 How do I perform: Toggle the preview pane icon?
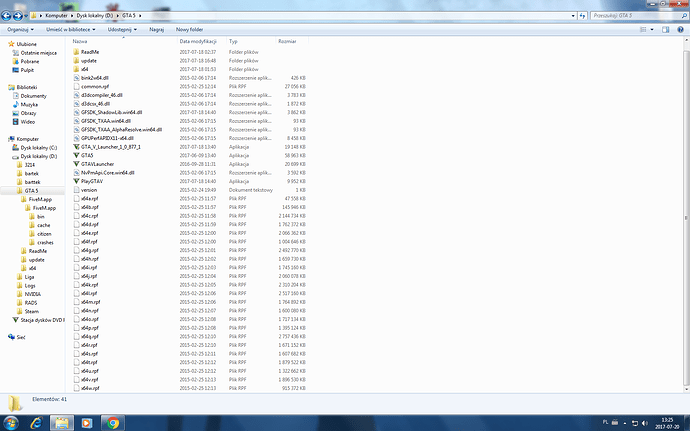tap(665, 29)
